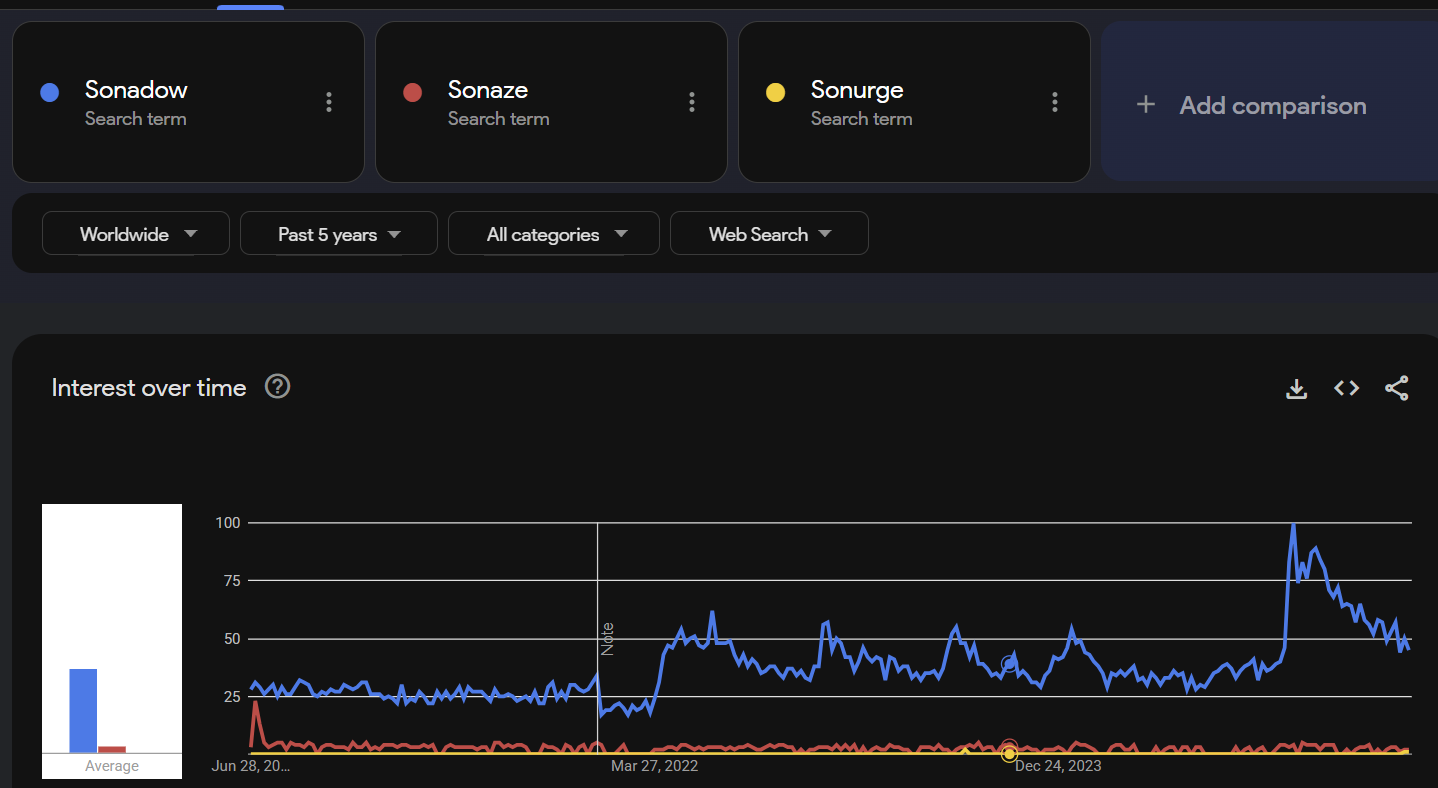
Task: Click the Mar 27, 2022 date label
Action: tap(654, 766)
